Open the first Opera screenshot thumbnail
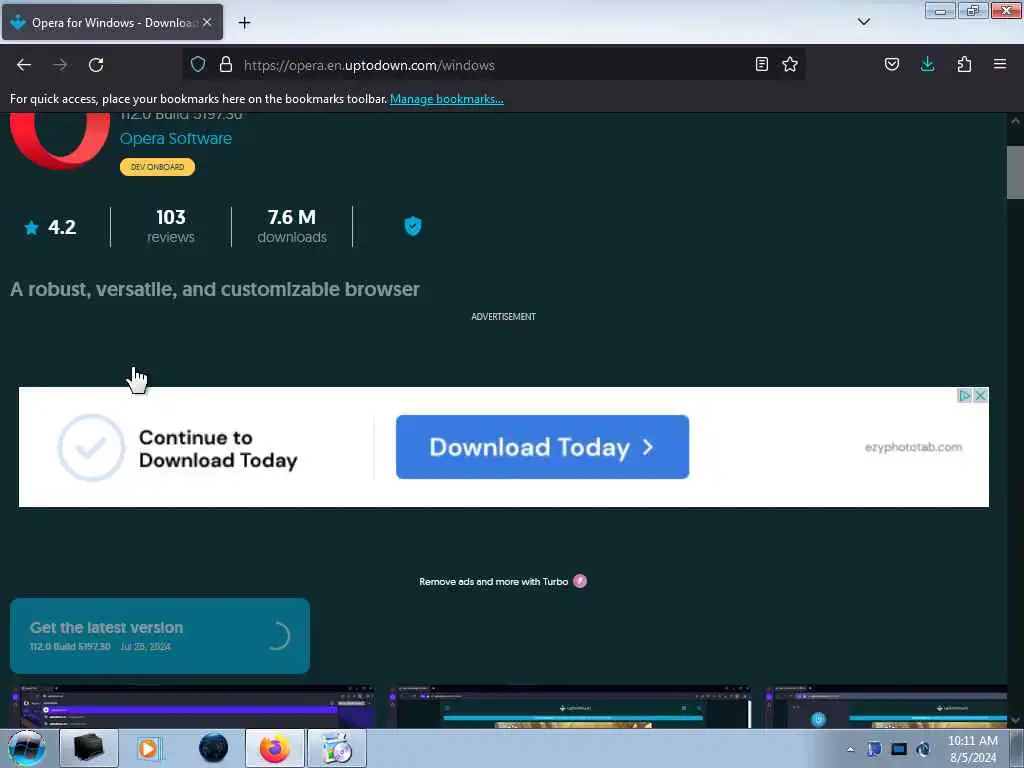This screenshot has width=1024, height=768. click(193, 706)
